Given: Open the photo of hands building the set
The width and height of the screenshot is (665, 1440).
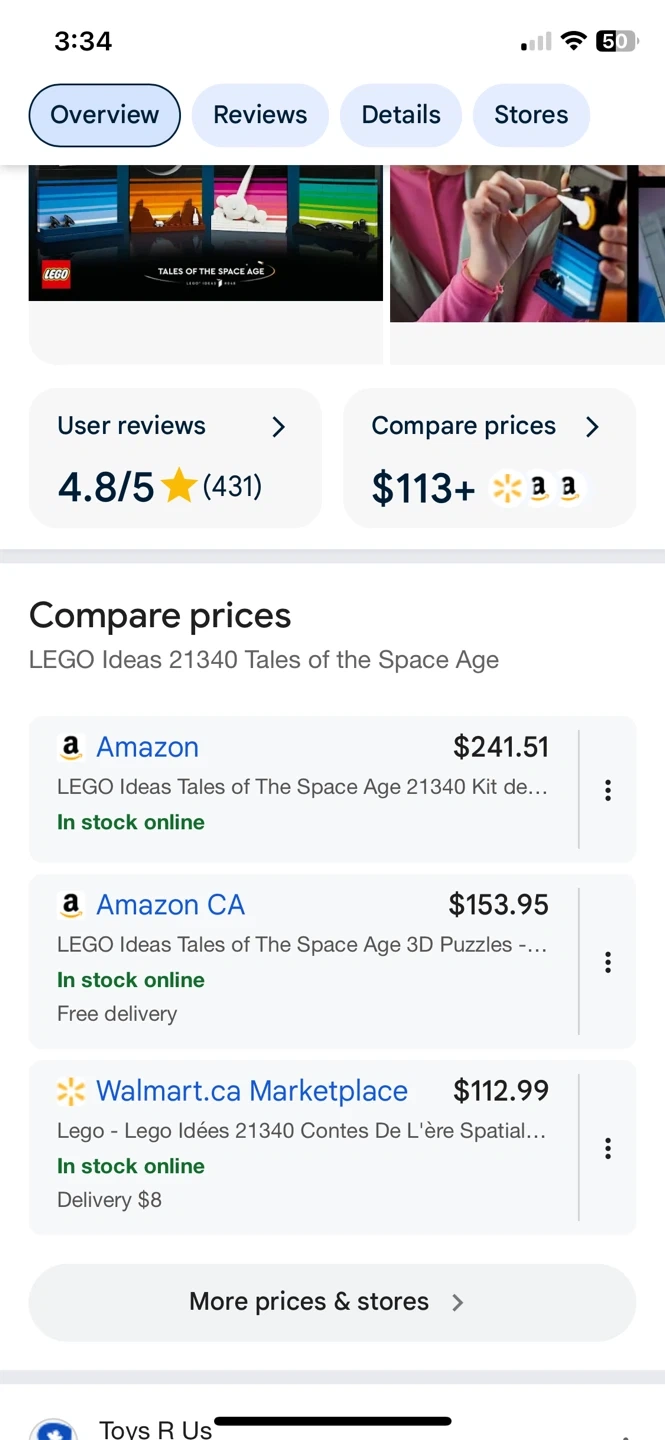Looking at the screenshot, I should point(527,243).
